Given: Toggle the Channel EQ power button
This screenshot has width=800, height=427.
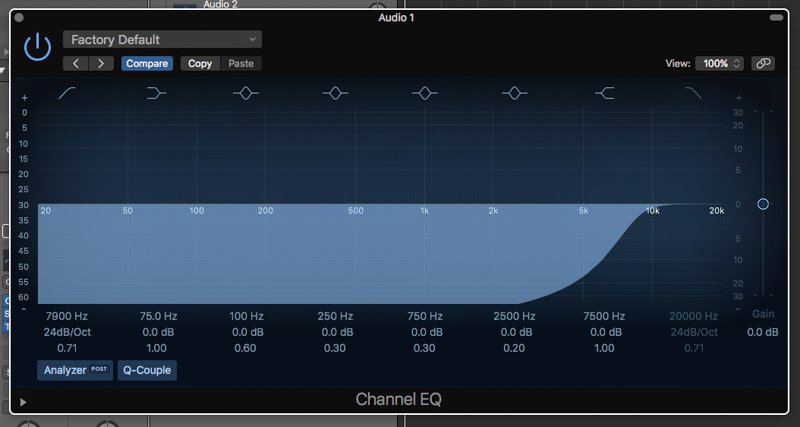Looking at the screenshot, I should click(37, 47).
